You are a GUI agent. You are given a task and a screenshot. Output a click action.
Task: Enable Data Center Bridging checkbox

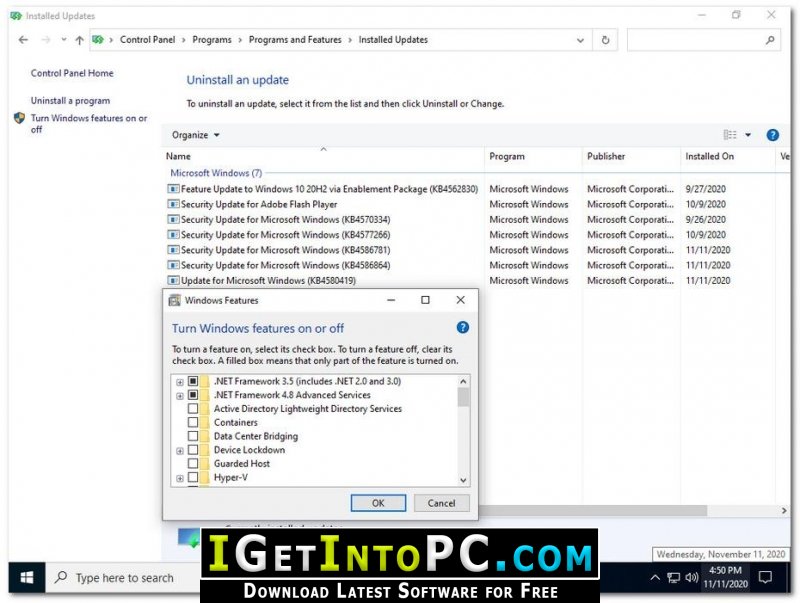[x=193, y=436]
